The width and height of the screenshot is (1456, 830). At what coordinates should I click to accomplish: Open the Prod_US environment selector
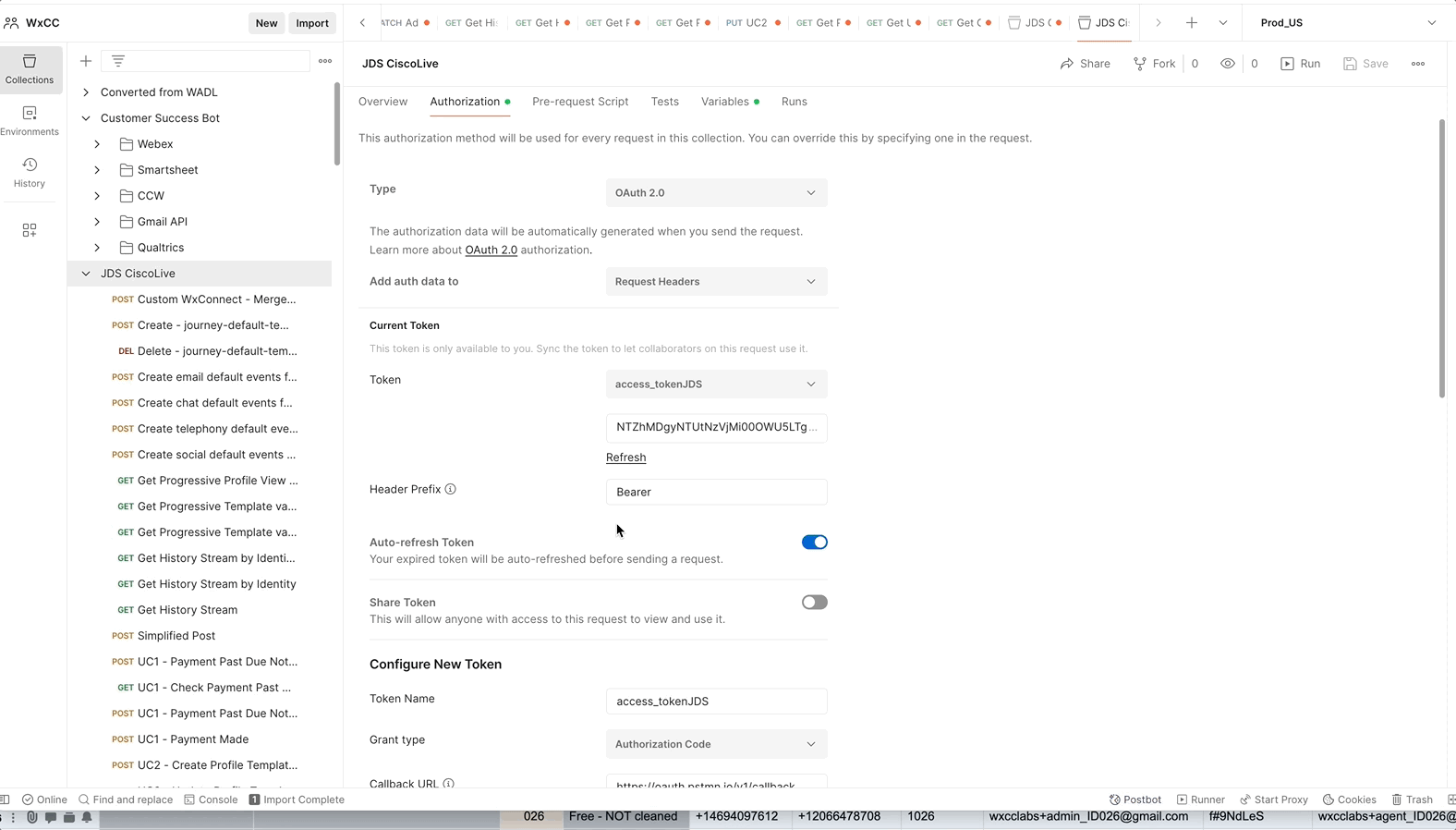1348,22
